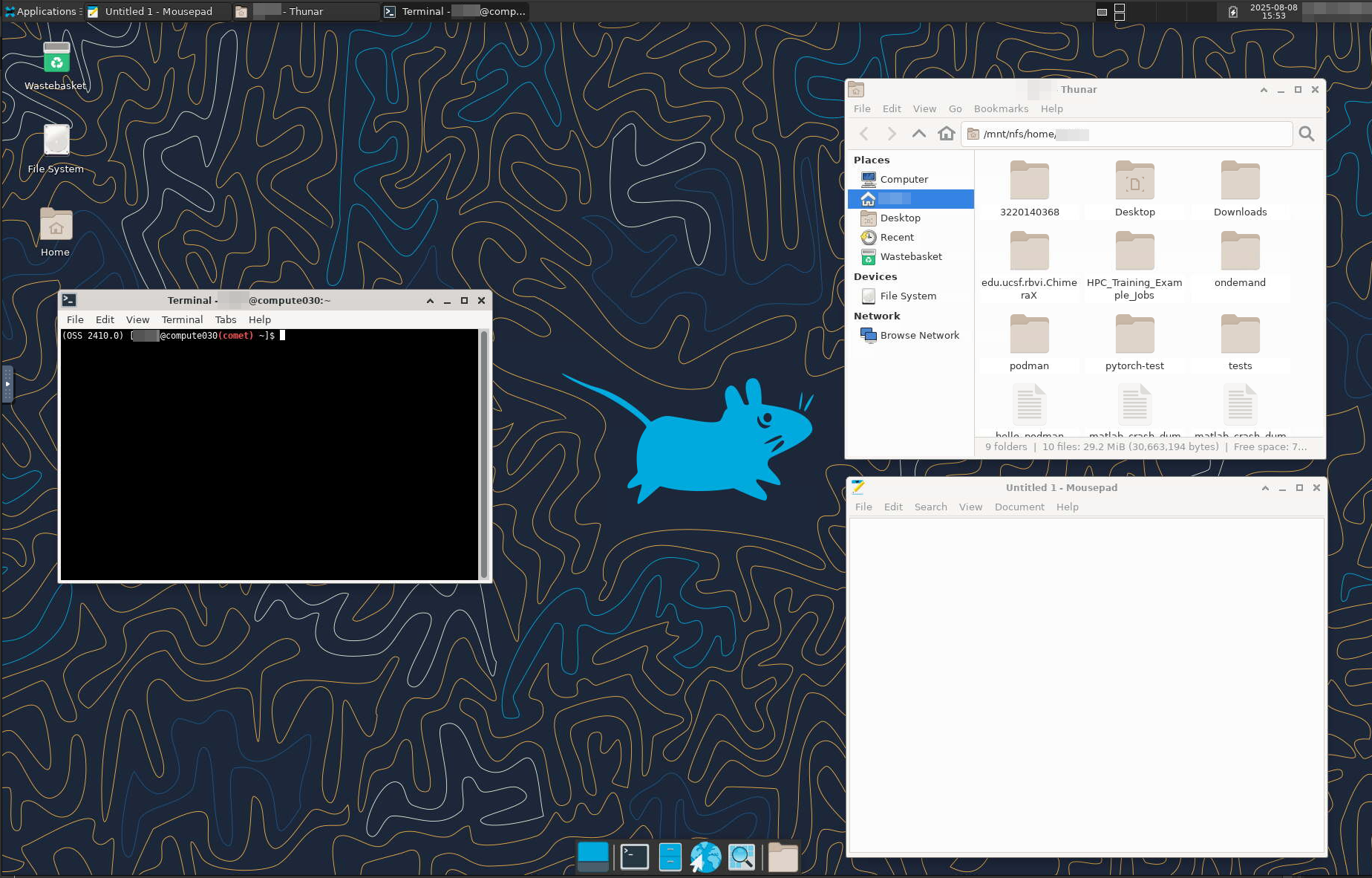Navigate to parent folder with up arrow
The width and height of the screenshot is (1372, 878).
pyautogui.click(x=918, y=134)
